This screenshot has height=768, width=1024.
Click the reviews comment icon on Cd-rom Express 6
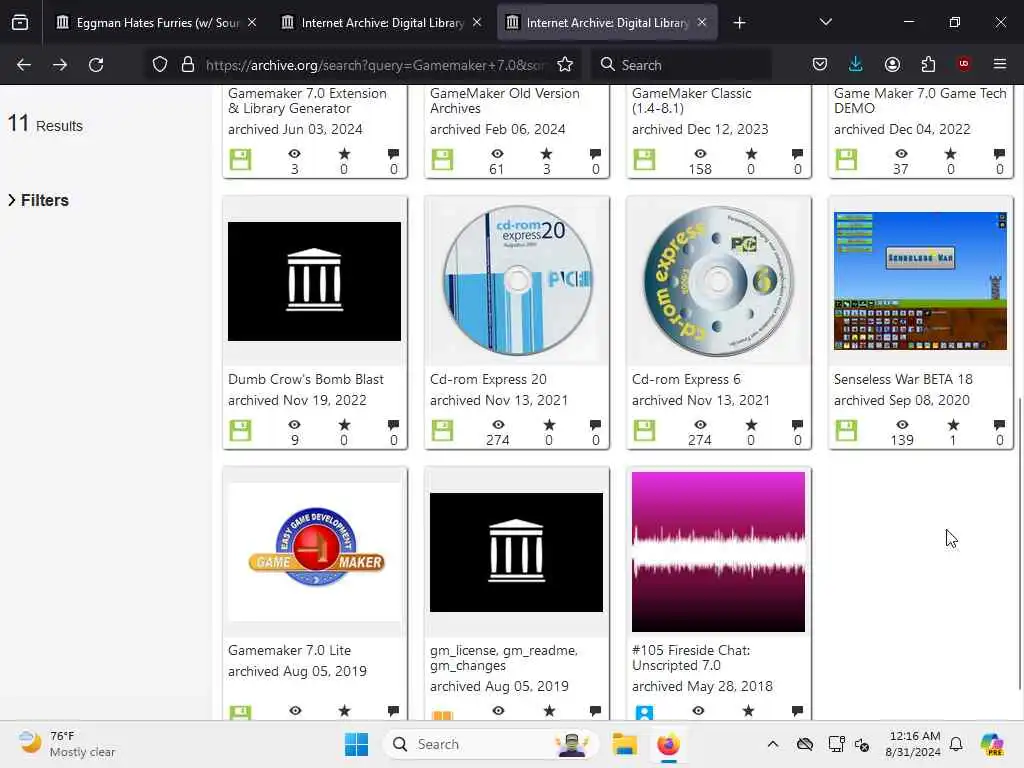pos(797,425)
